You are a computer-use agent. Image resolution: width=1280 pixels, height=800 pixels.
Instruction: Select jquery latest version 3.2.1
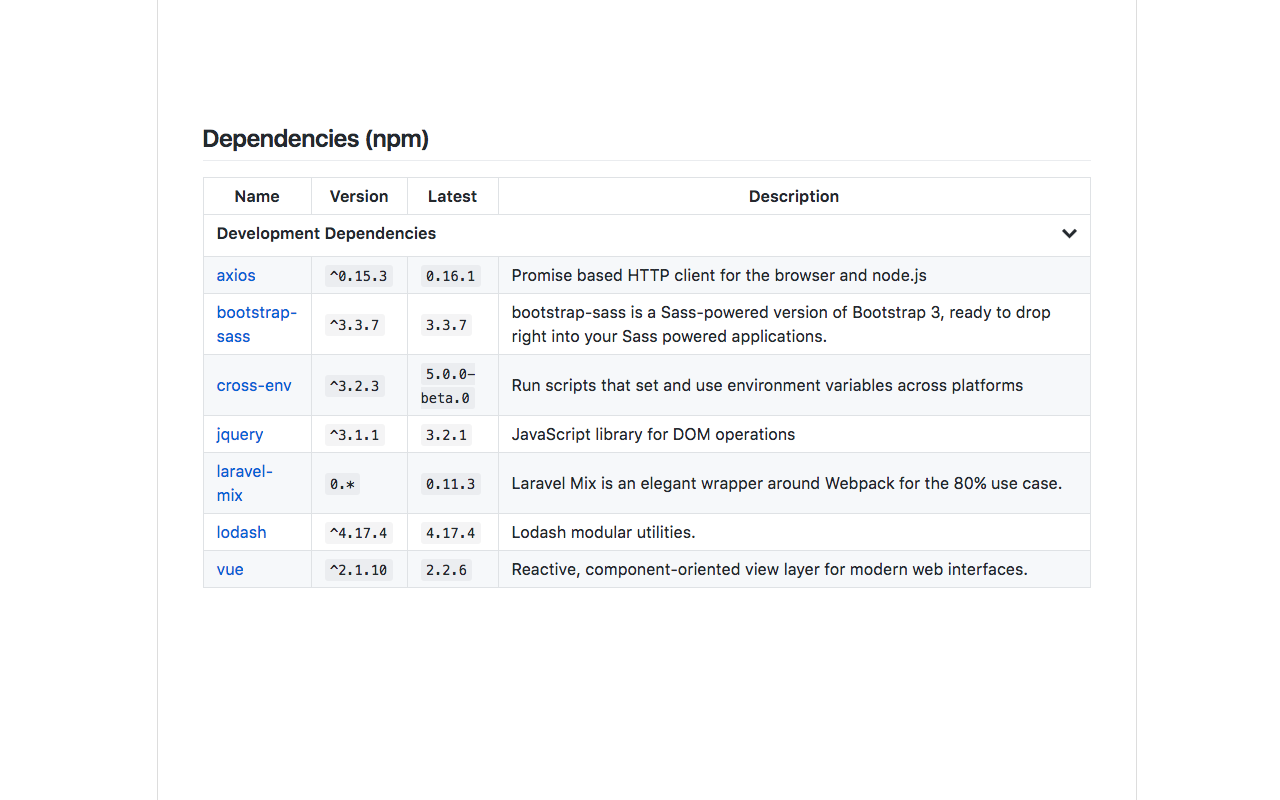[x=446, y=435]
